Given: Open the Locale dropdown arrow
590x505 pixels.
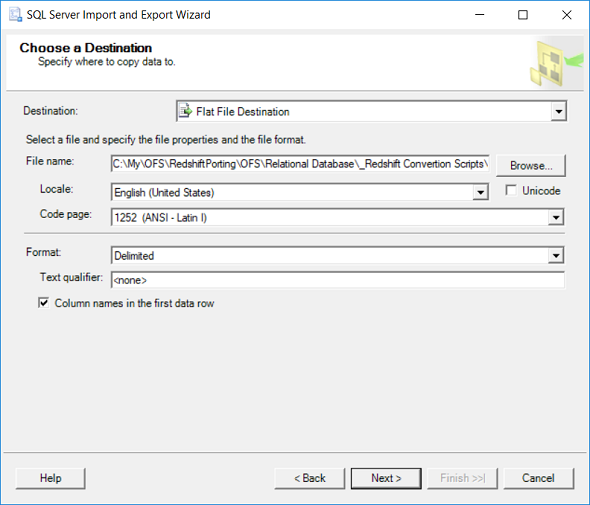Looking at the screenshot, I should (480, 193).
